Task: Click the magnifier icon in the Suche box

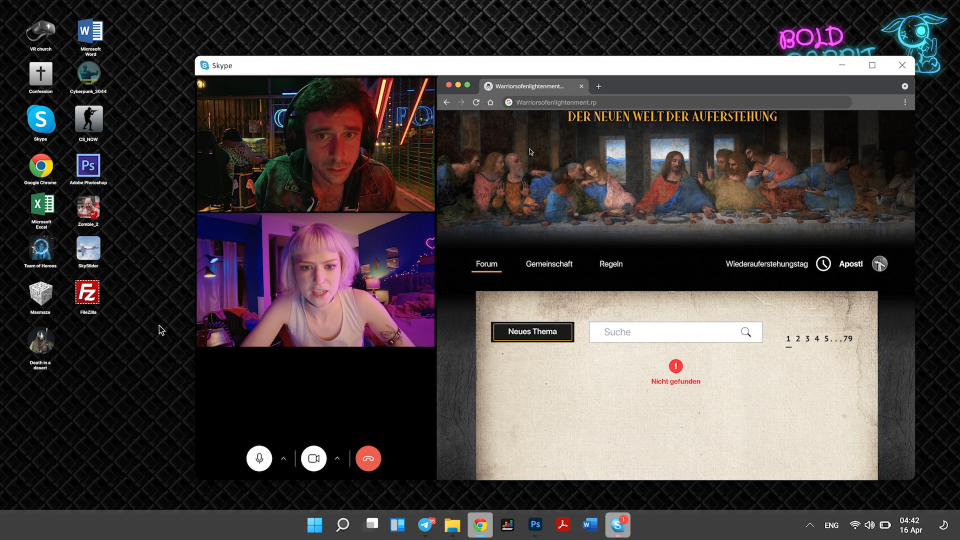Action: pyautogui.click(x=746, y=332)
